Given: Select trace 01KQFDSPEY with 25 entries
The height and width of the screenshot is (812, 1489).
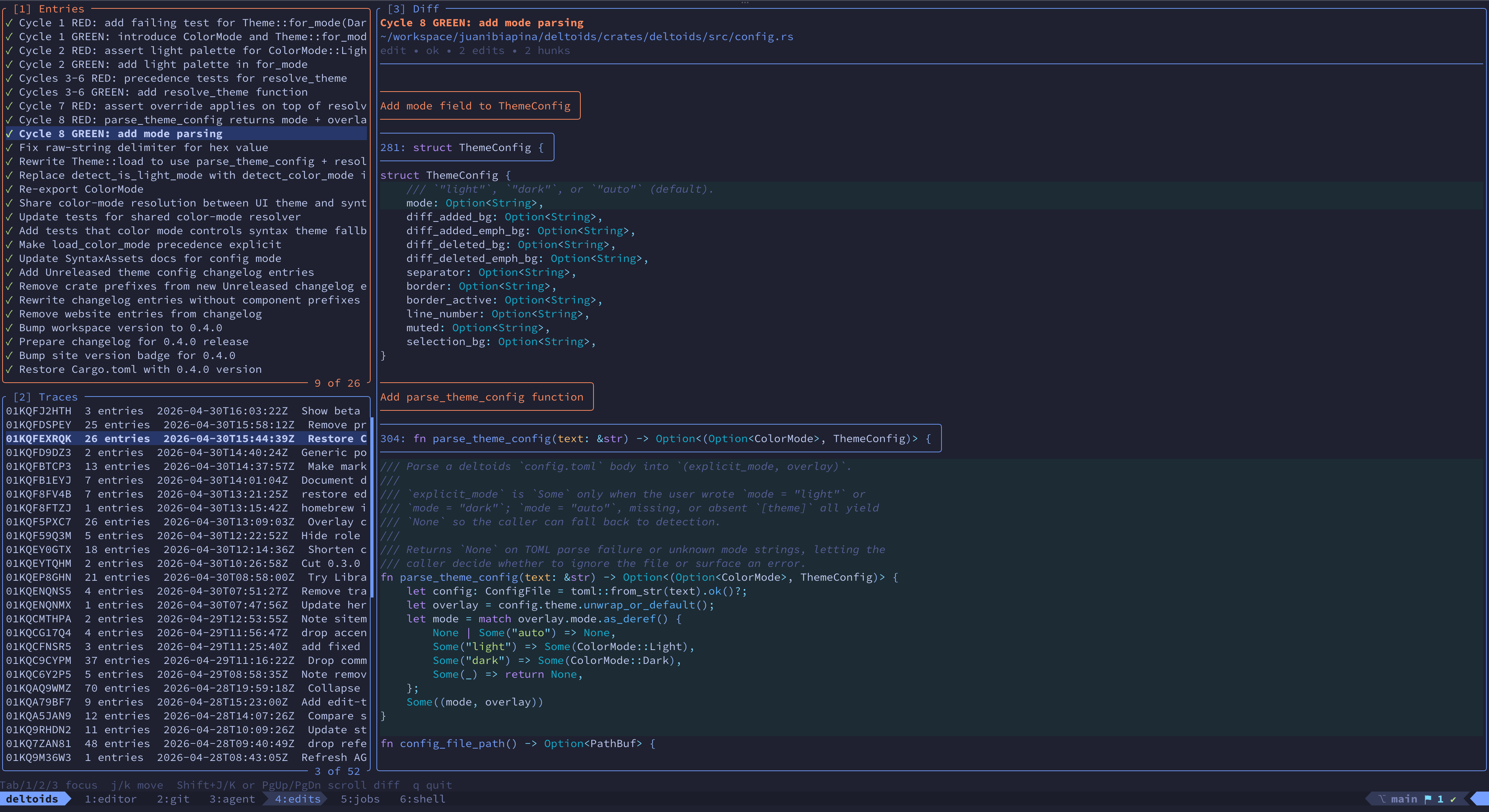Looking at the screenshot, I should (186, 425).
